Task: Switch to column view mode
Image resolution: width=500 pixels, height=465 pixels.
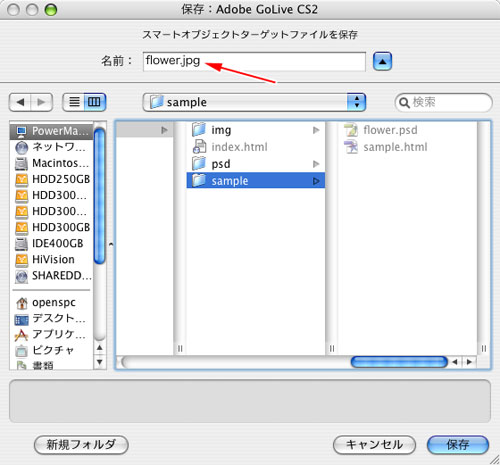Action: tap(95, 102)
